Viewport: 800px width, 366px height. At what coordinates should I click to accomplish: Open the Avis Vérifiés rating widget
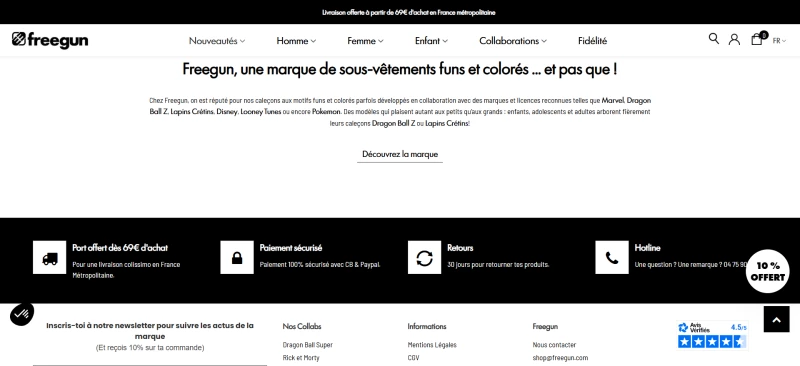pos(712,335)
